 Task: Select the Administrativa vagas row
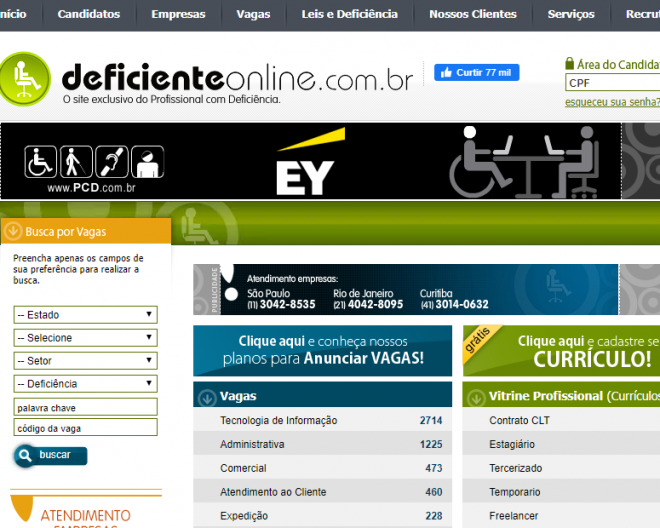click(322, 444)
